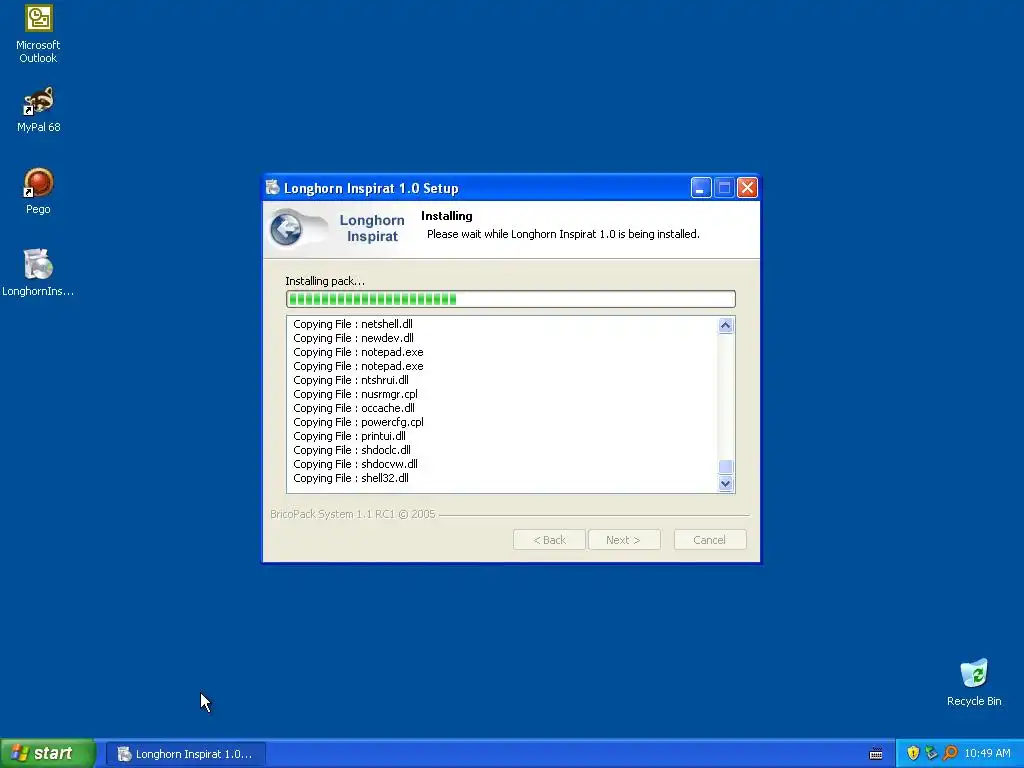Select the LonghornIns... installer icon on desktop
Screen dimensions: 1024x768
(38, 273)
